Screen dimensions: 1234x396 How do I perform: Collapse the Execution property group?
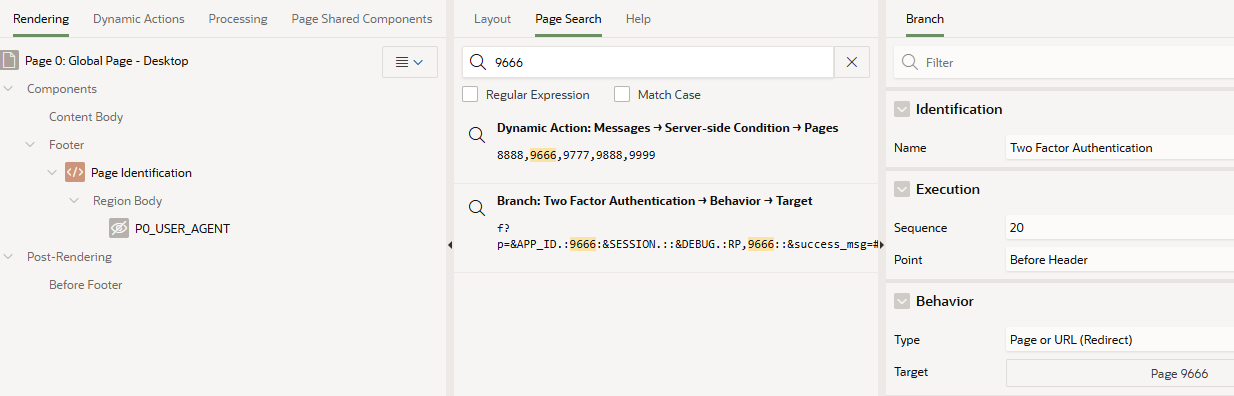click(x=902, y=189)
